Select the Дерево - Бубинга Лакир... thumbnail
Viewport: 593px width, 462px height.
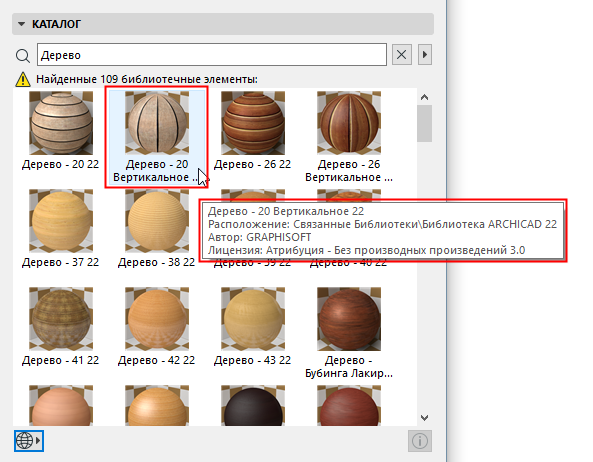[349, 319]
